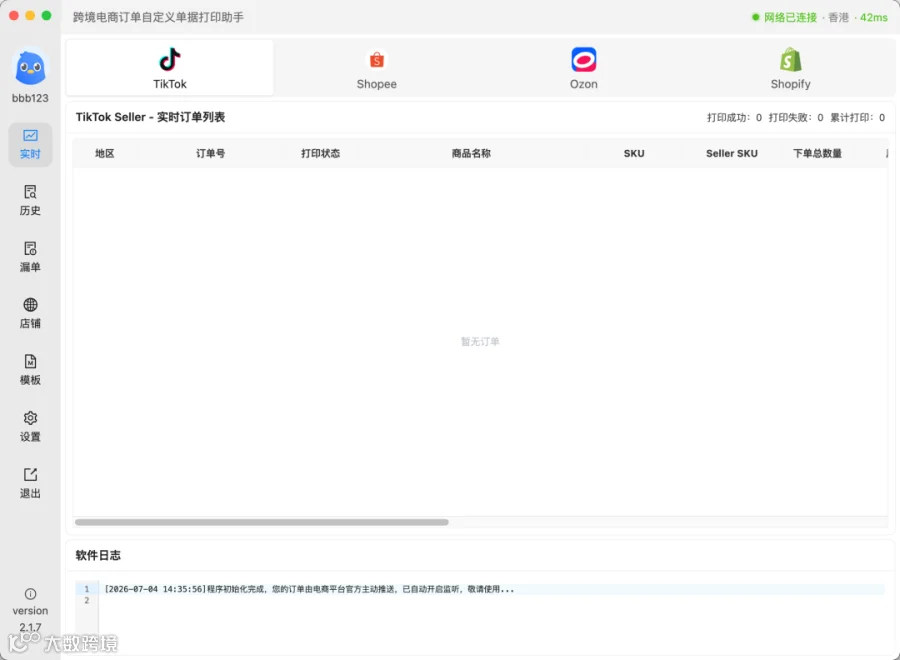Click the bbb123 username label
The height and width of the screenshot is (660, 900).
click(x=30, y=98)
